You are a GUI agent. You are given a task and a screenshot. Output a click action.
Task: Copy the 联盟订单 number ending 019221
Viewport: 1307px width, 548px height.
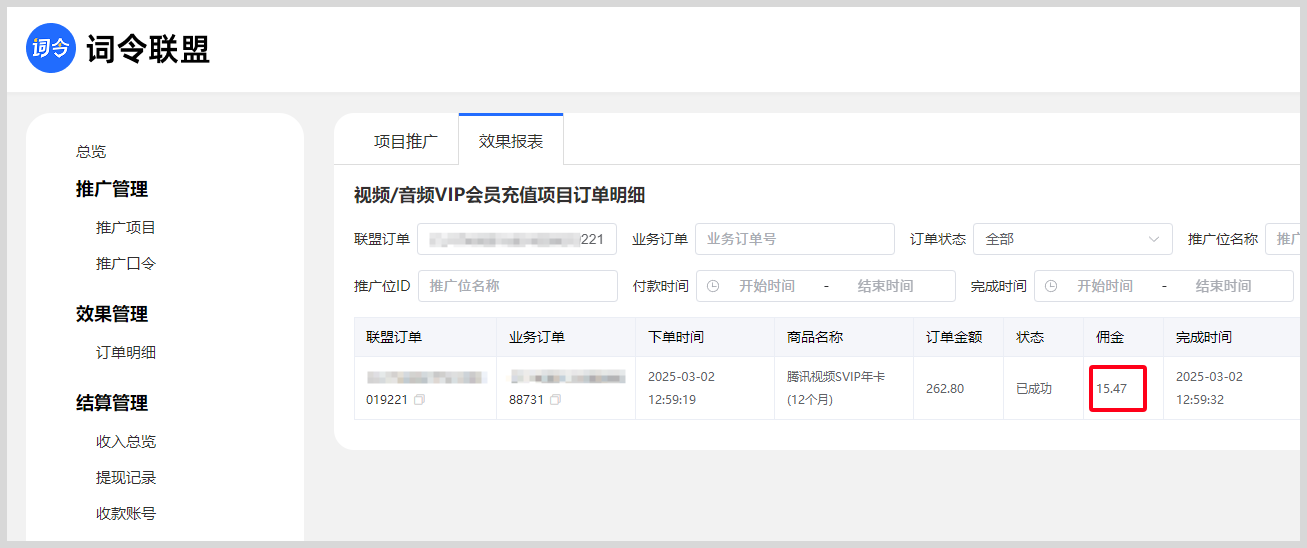point(420,400)
